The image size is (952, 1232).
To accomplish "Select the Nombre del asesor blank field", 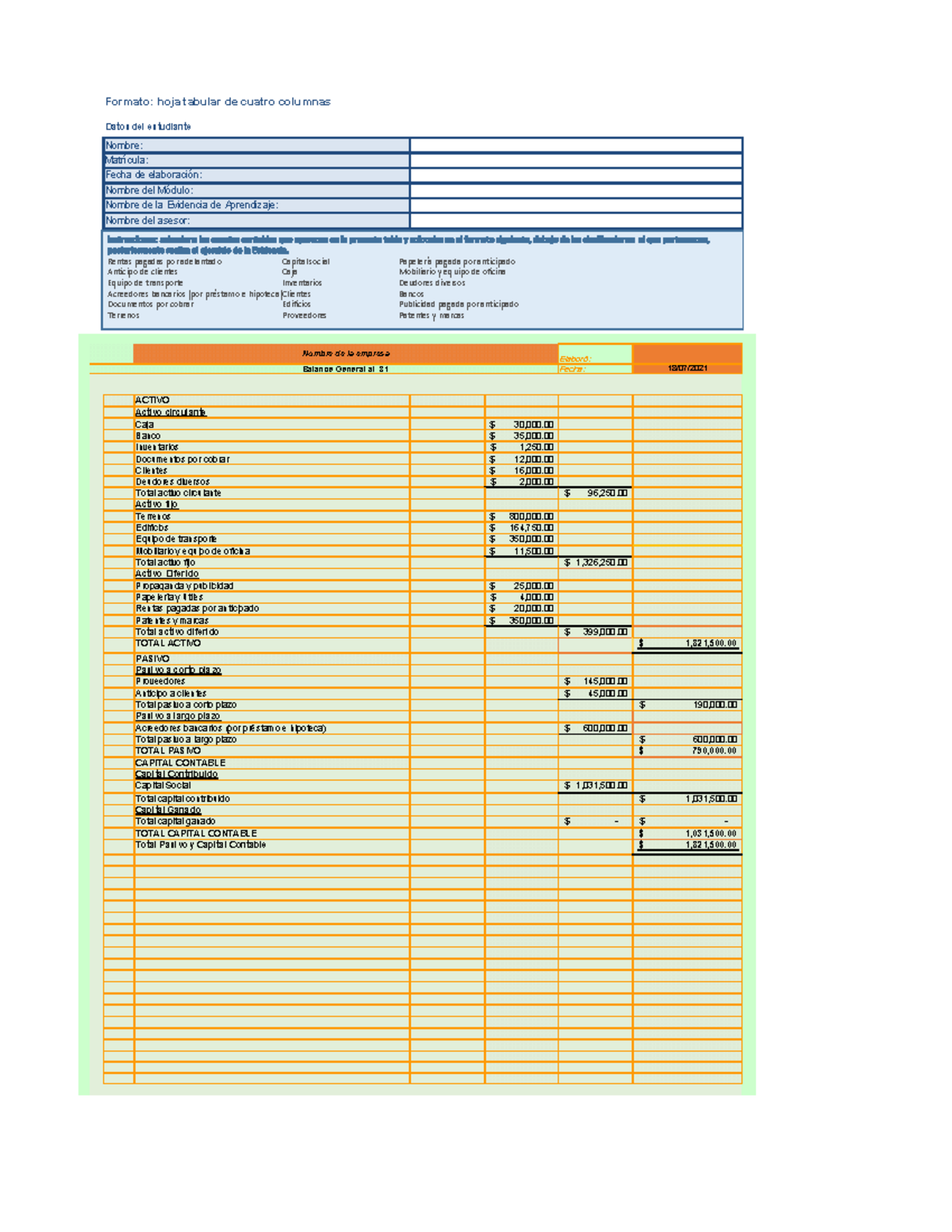I will pos(575,221).
